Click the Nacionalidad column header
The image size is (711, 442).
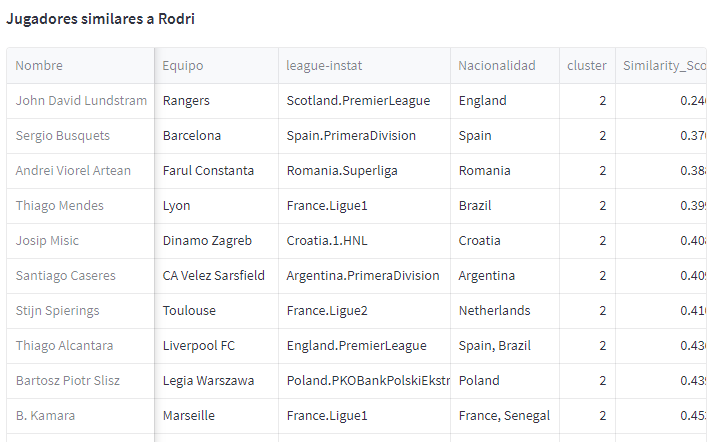[504, 66]
